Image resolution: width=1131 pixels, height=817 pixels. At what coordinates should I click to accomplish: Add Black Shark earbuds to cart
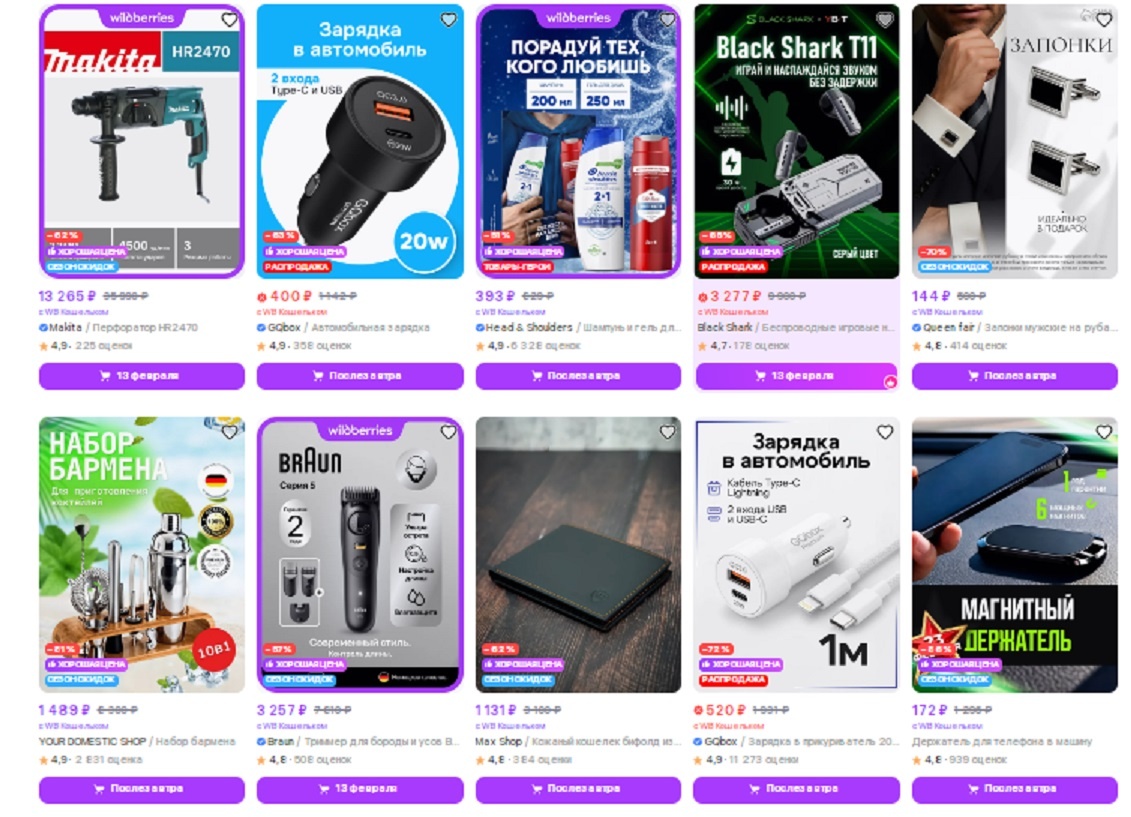(x=796, y=376)
